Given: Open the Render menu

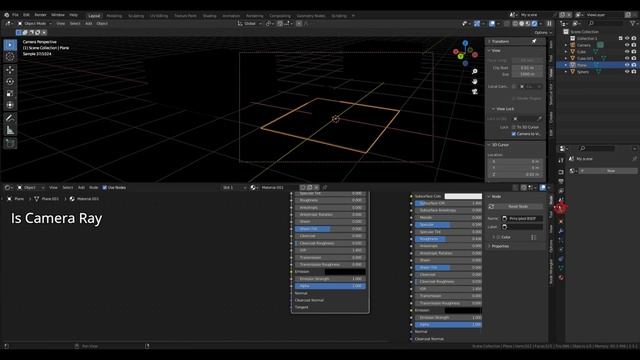Looking at the screenshot, I should 40,15.
